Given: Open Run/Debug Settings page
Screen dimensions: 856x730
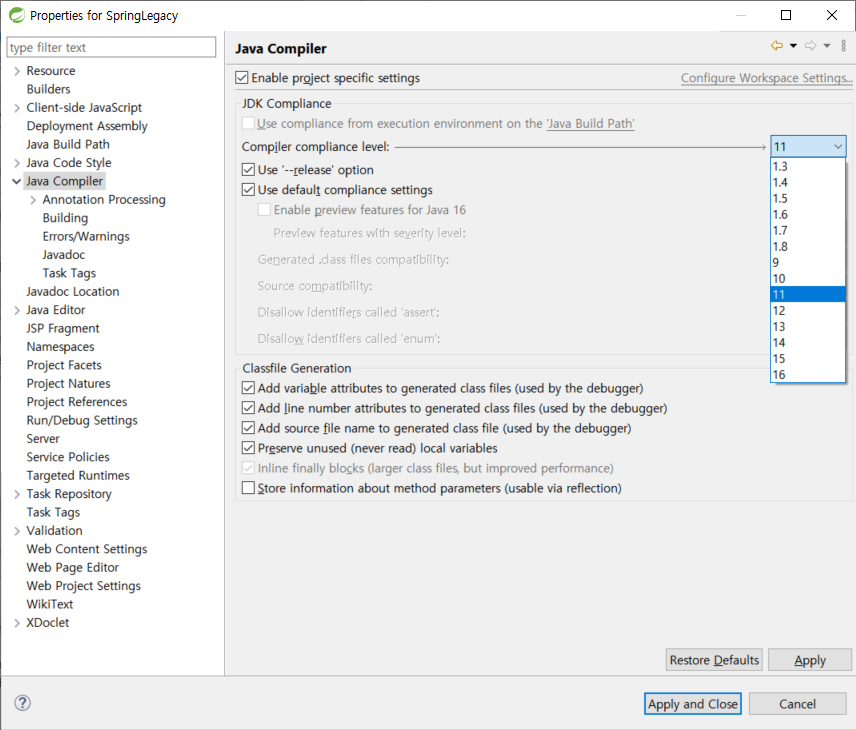Looking at the screenshot, I should (x=82, y=420).
